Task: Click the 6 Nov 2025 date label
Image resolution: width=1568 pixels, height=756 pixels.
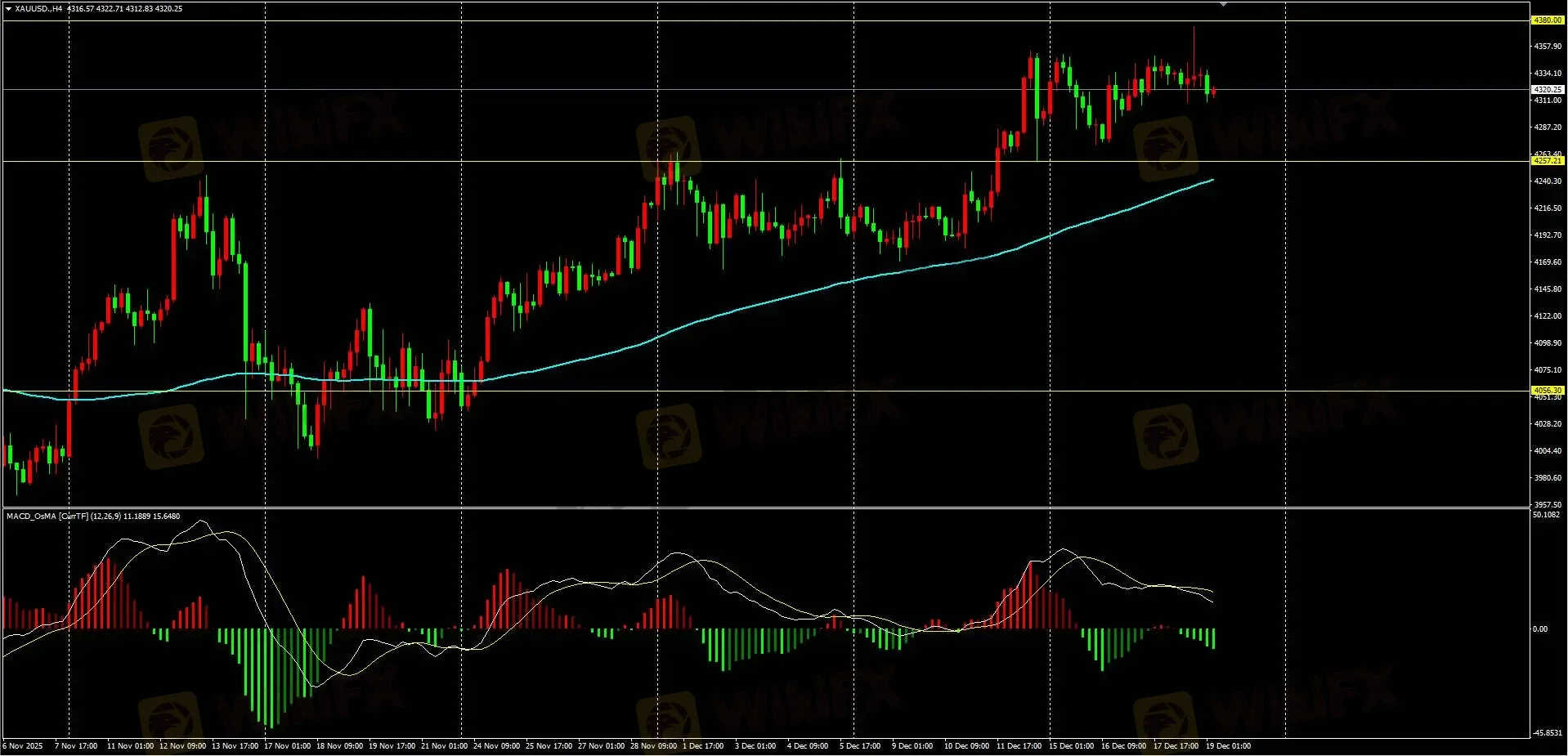Action: (23, 746)
